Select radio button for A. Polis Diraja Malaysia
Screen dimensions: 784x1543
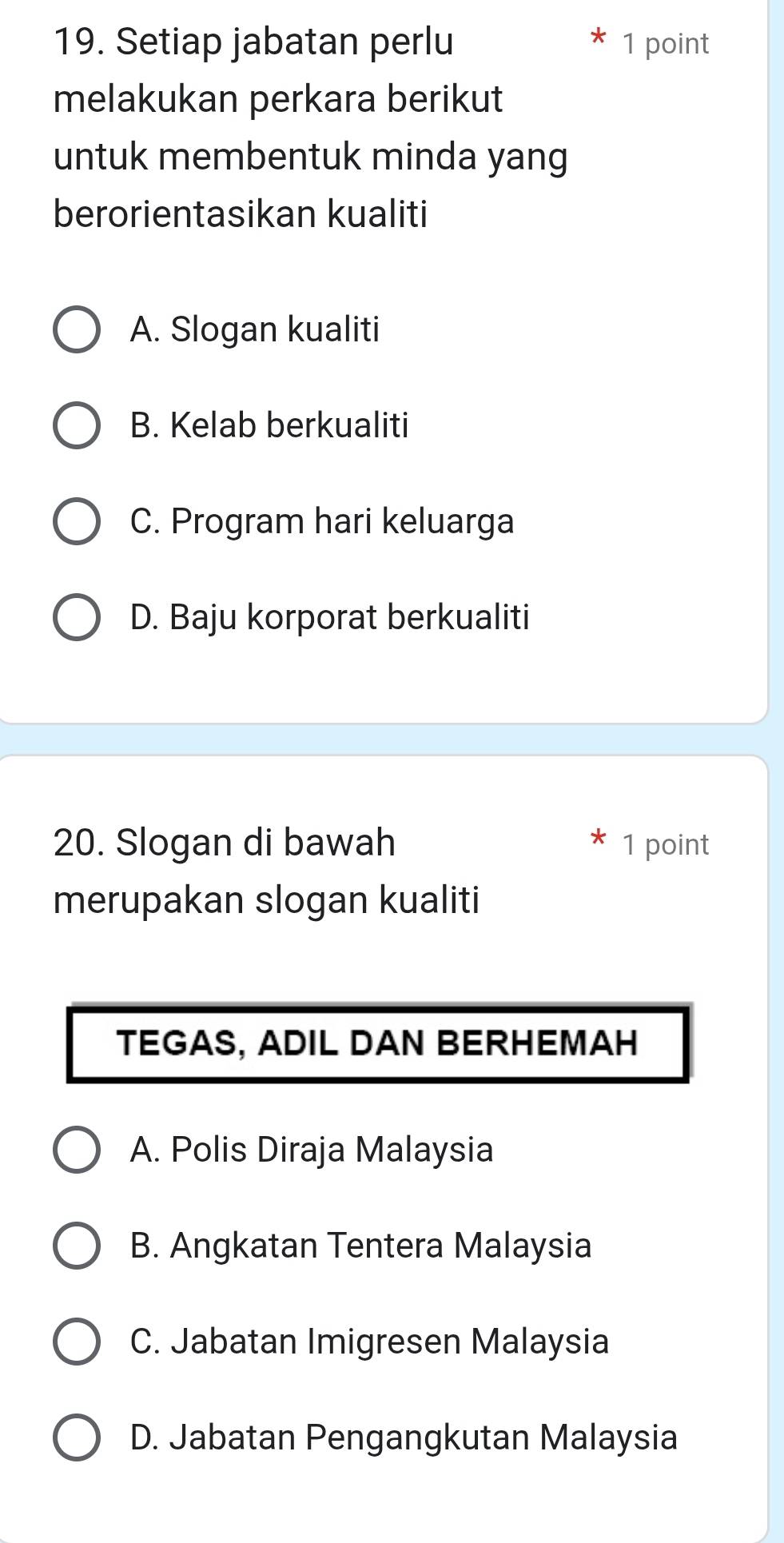pos(77,1150)
